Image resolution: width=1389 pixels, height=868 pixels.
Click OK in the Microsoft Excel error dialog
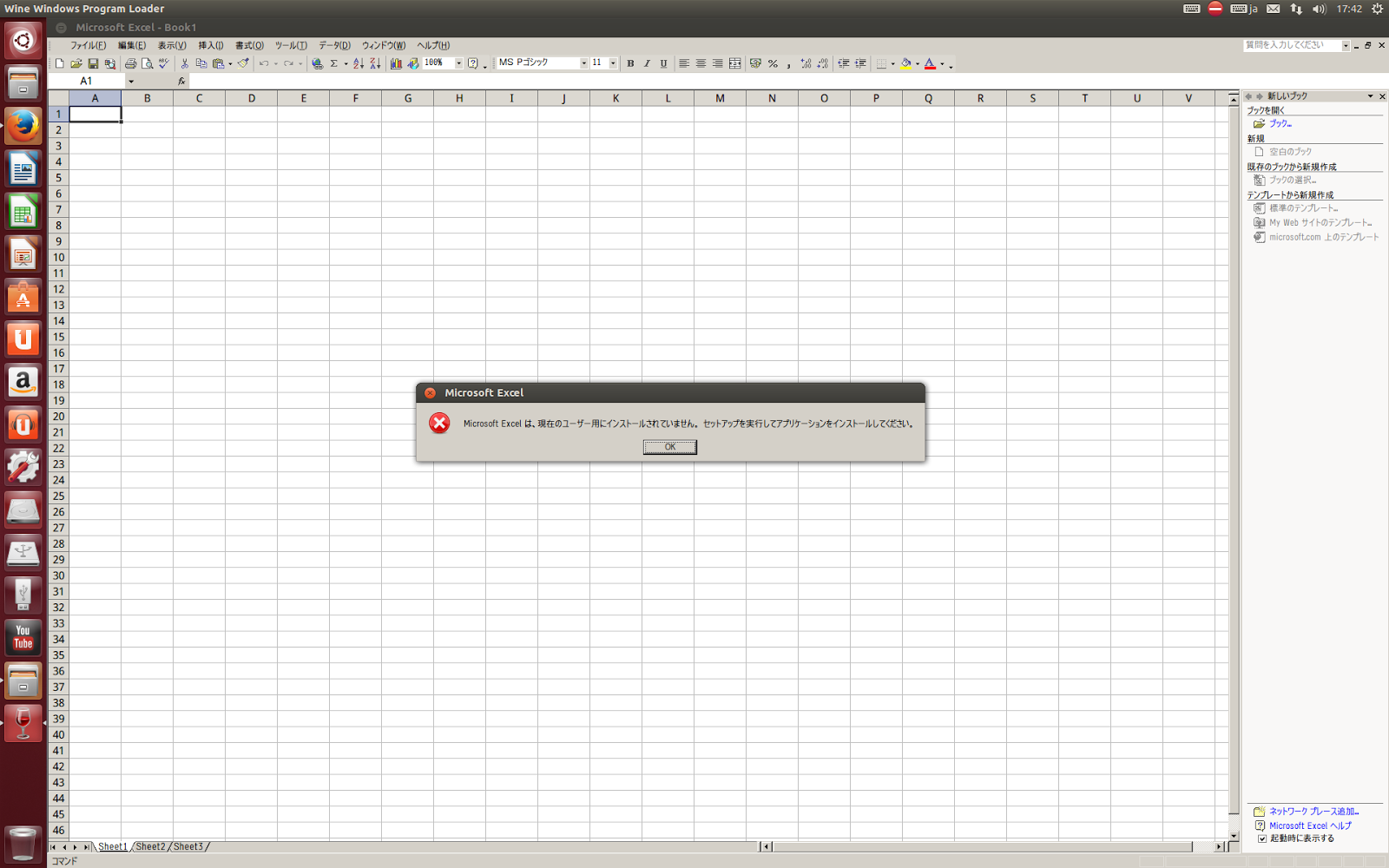click(669, 447)
